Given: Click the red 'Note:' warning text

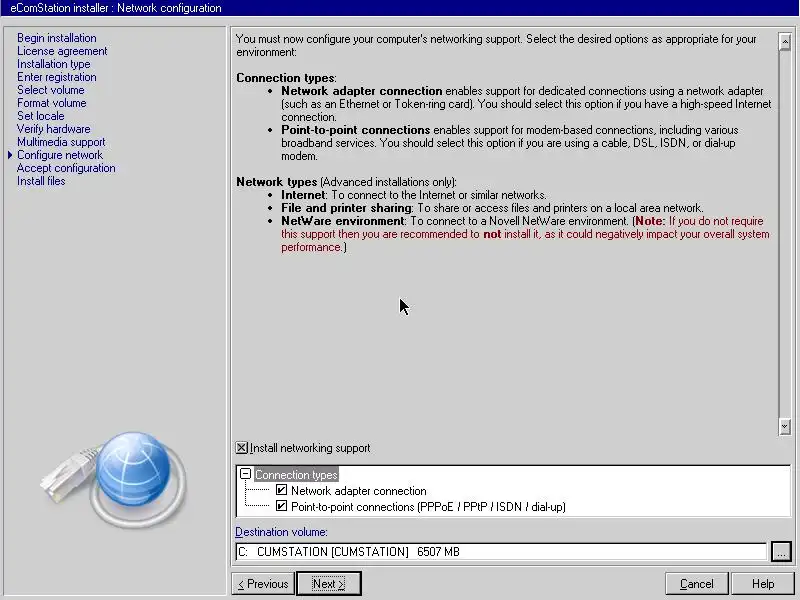Looking at the screenshot, I should [x=650, y=221].
